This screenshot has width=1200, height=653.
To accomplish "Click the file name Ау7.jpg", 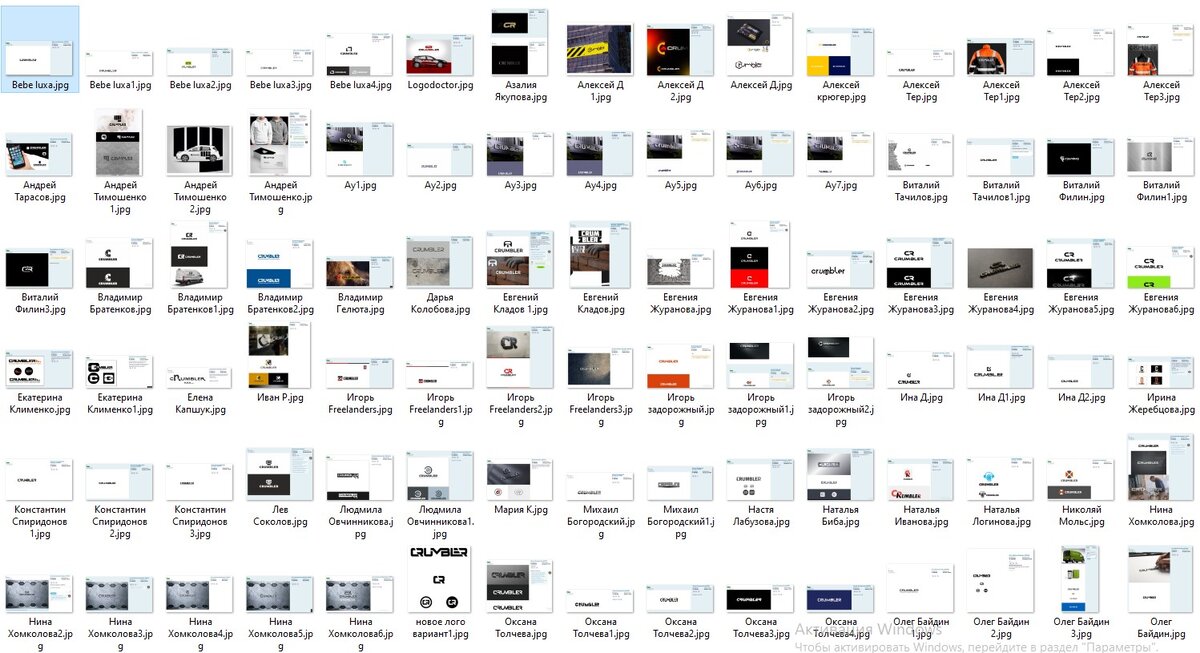I will 841,186.
